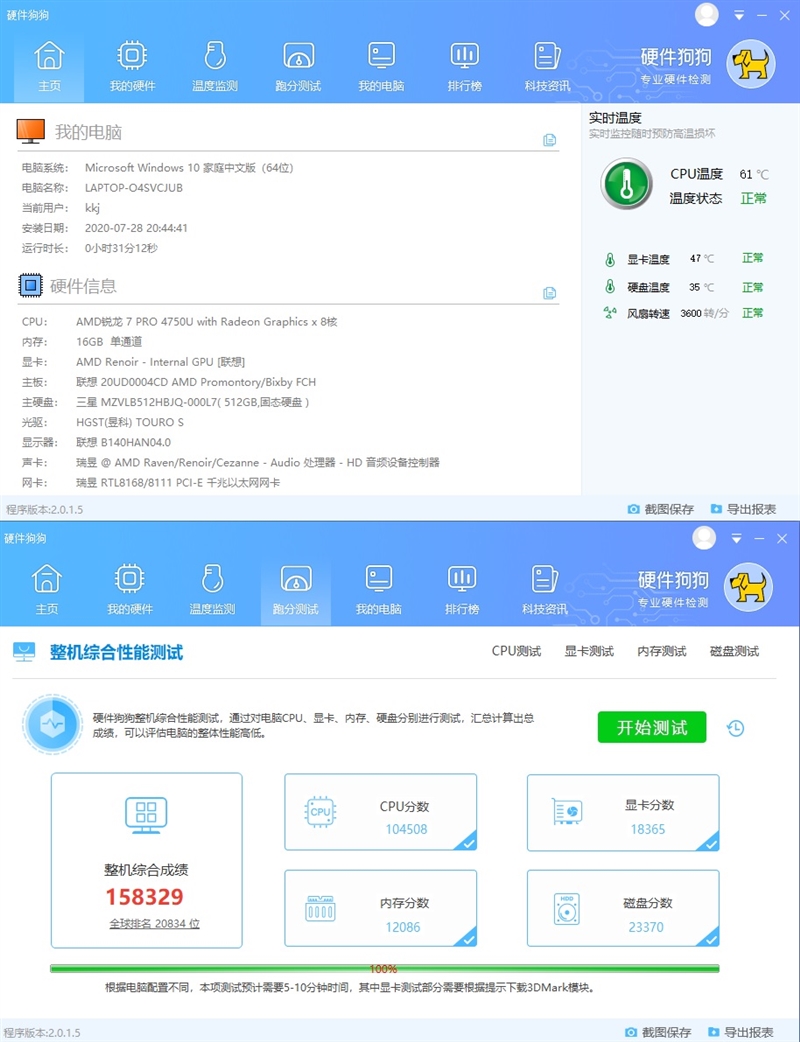Click the CPU score 104508
This screenshot has height=1042, width=800.
(x=407, y=829)
